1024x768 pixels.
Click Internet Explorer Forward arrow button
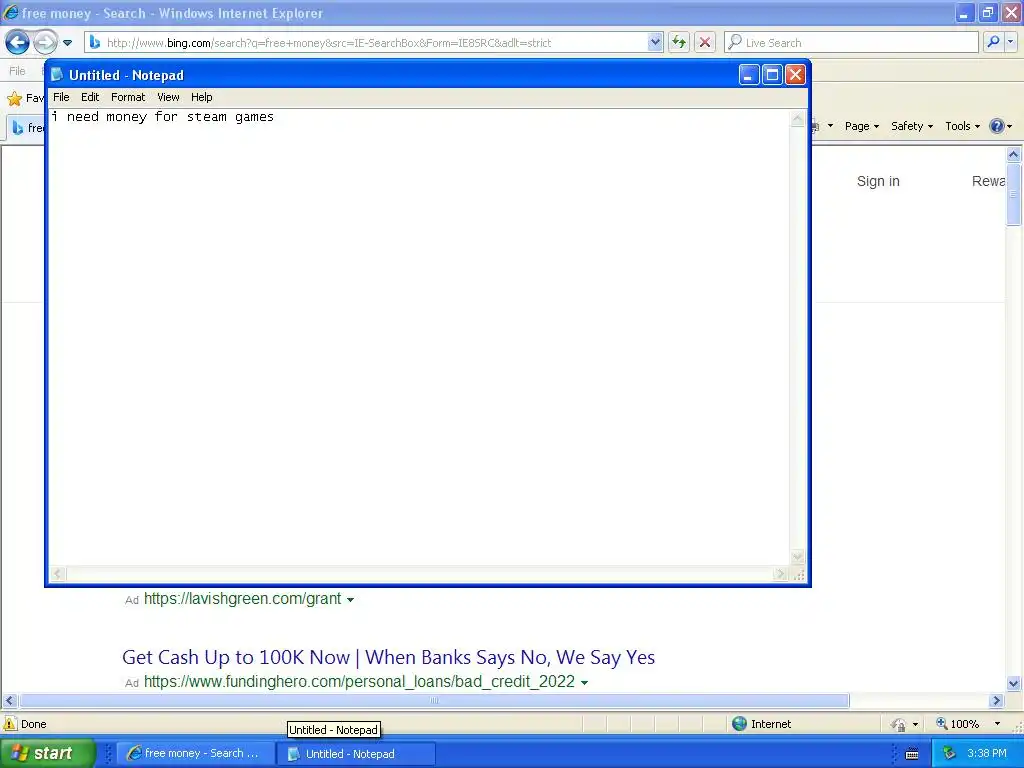click(x=45, y=43)
